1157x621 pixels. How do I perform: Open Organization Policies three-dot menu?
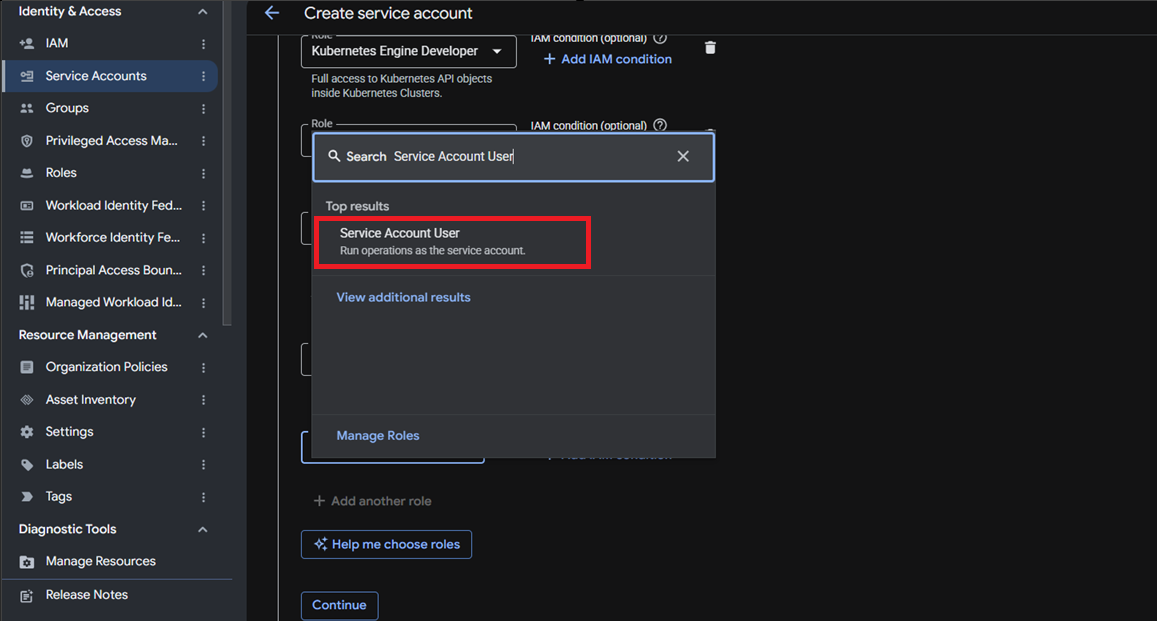204,367
